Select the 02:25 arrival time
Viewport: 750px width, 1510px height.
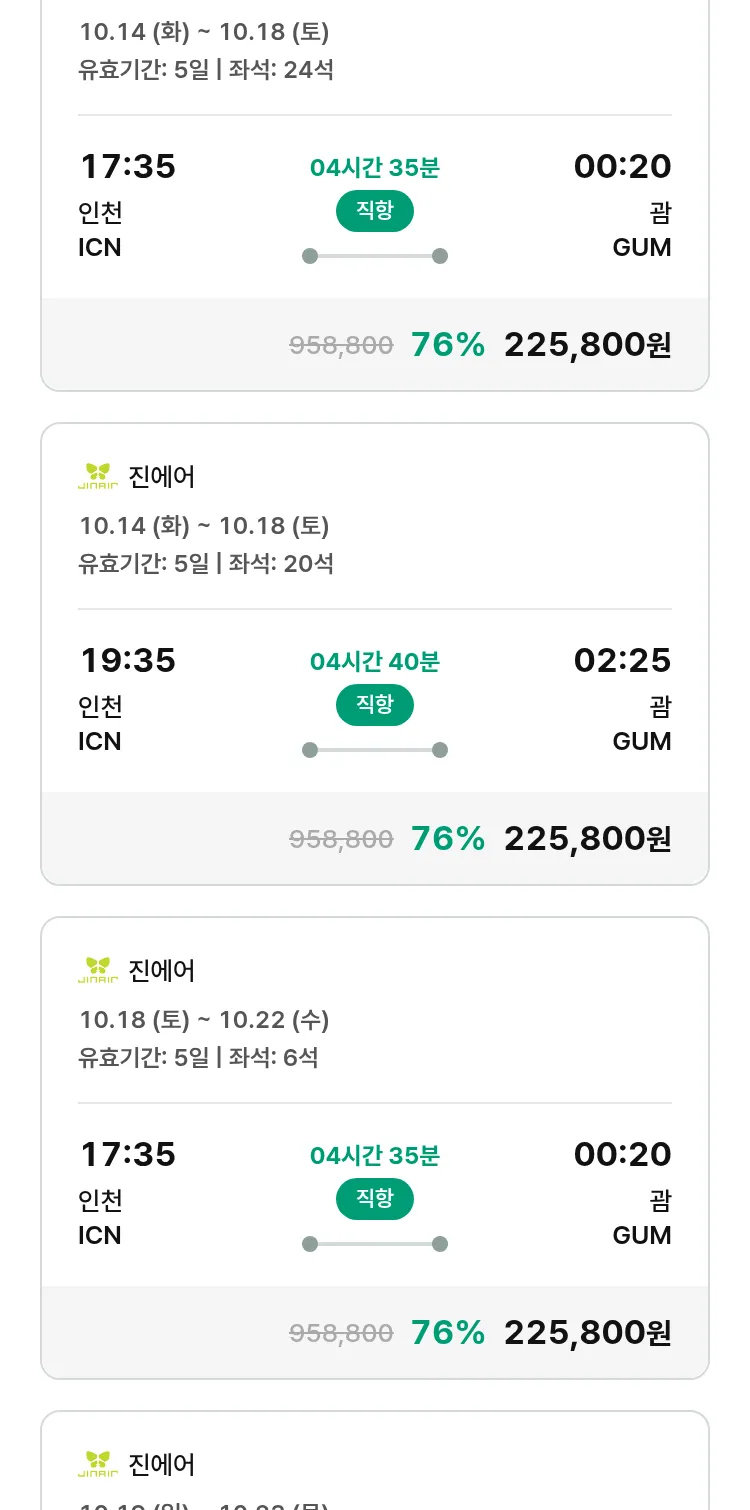point(622,660)
